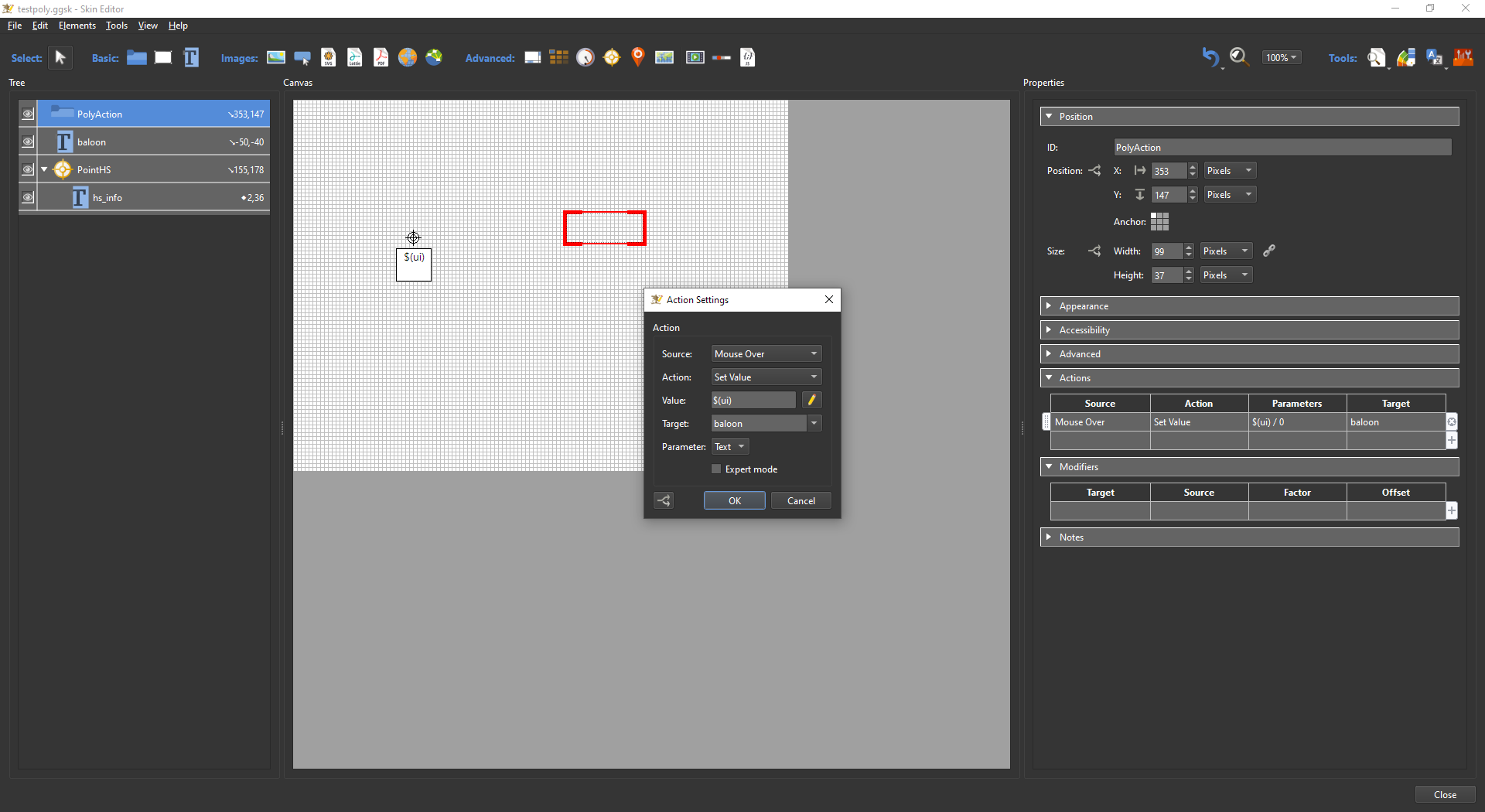This screenshot has width=1485, height=812.
Task: Click the Close button at bottom right
Action: tap(1445, 794)
